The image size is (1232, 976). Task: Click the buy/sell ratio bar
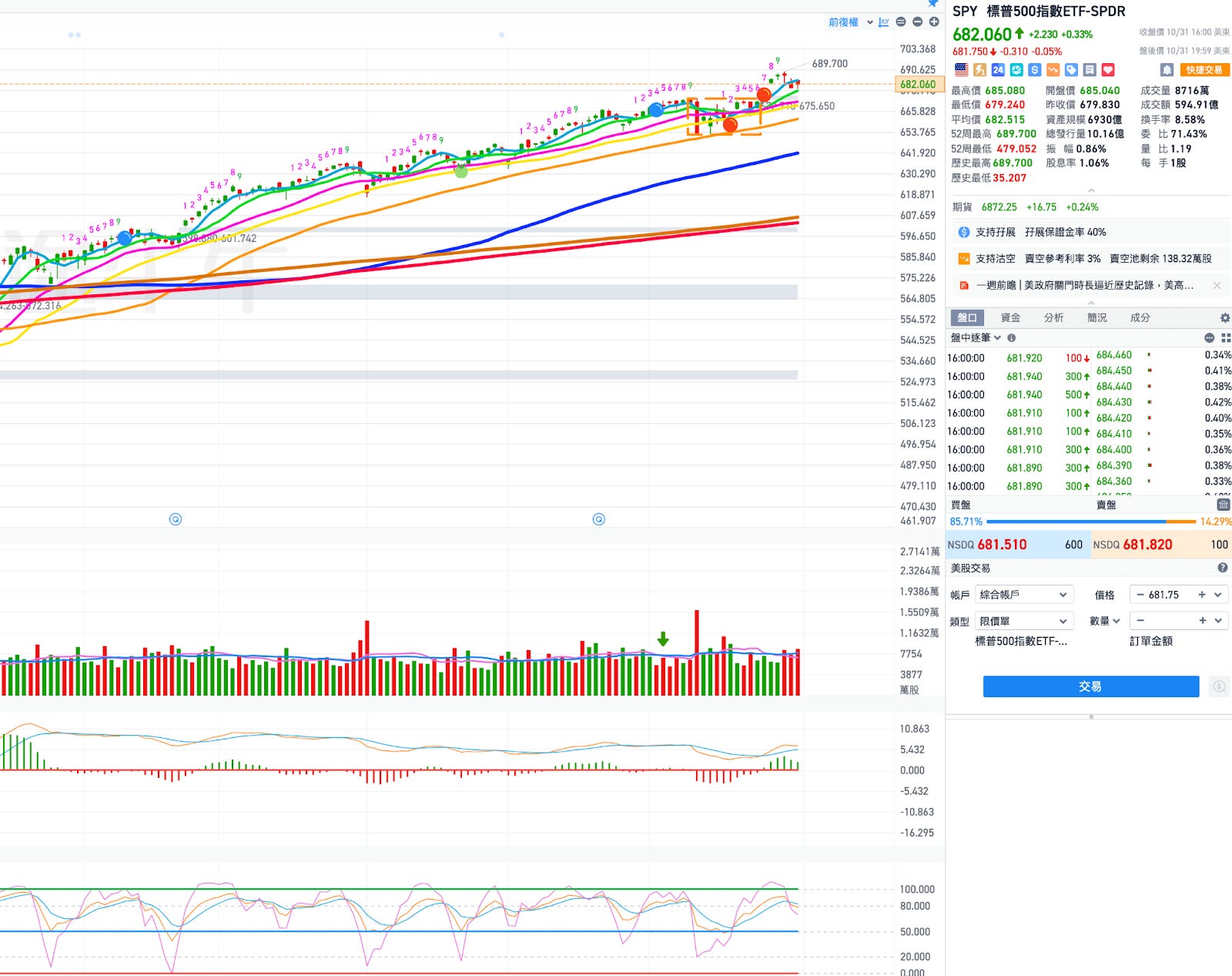pyautogui.click(x=1091, y=522)
